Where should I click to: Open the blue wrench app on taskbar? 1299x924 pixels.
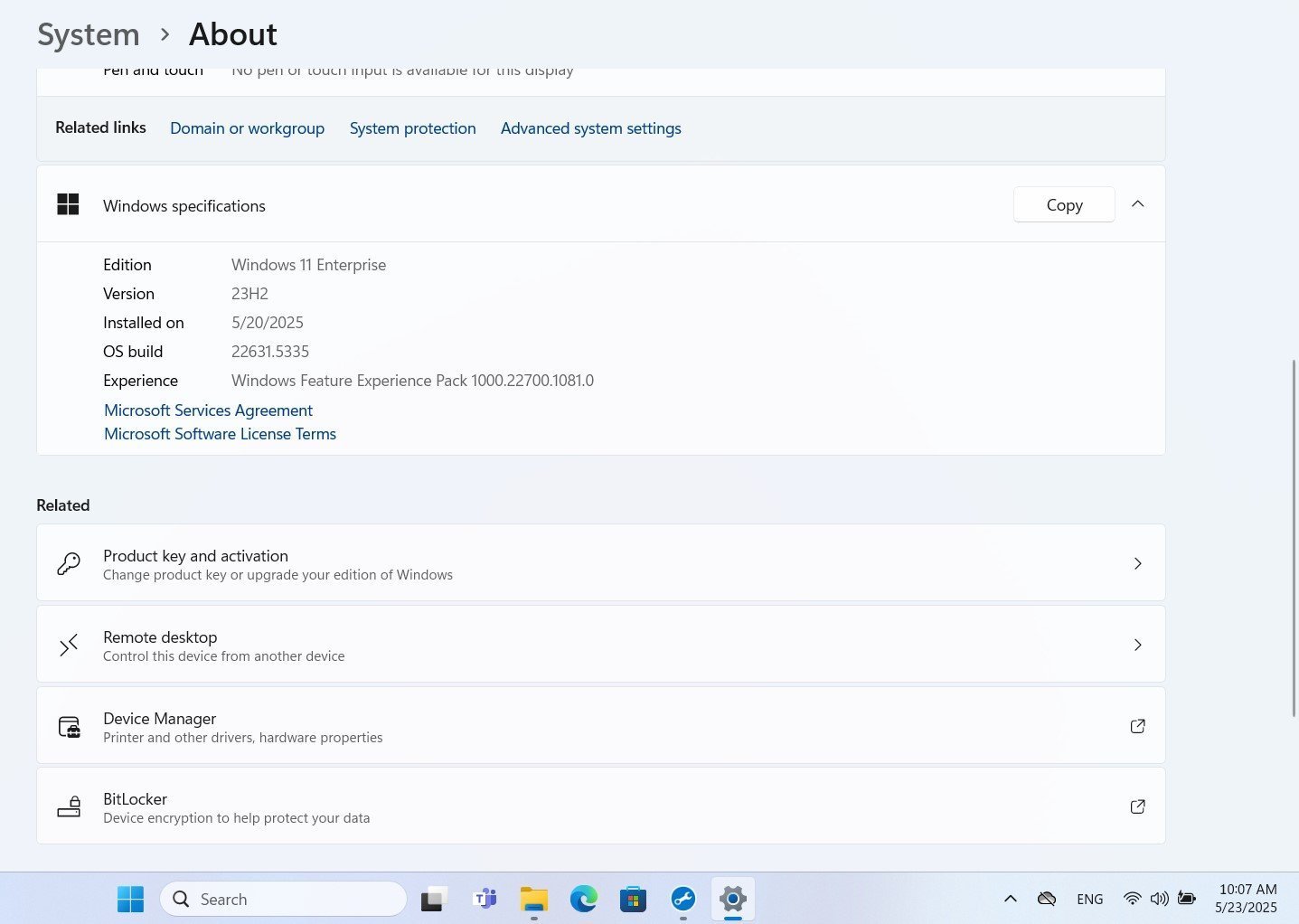coord(683,899)
